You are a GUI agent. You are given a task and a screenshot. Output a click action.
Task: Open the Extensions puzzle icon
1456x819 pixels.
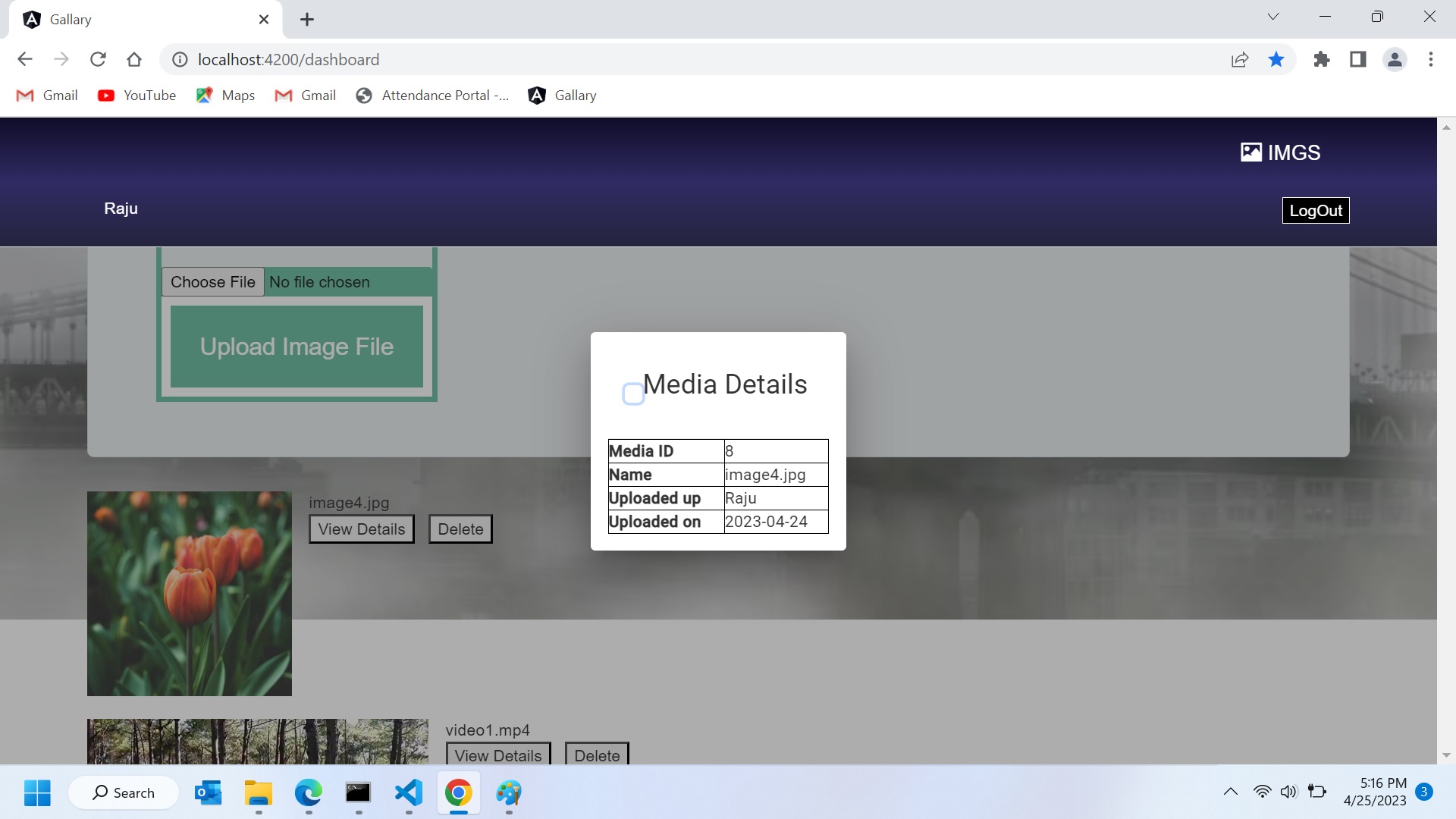click(x=1322, y=59)
